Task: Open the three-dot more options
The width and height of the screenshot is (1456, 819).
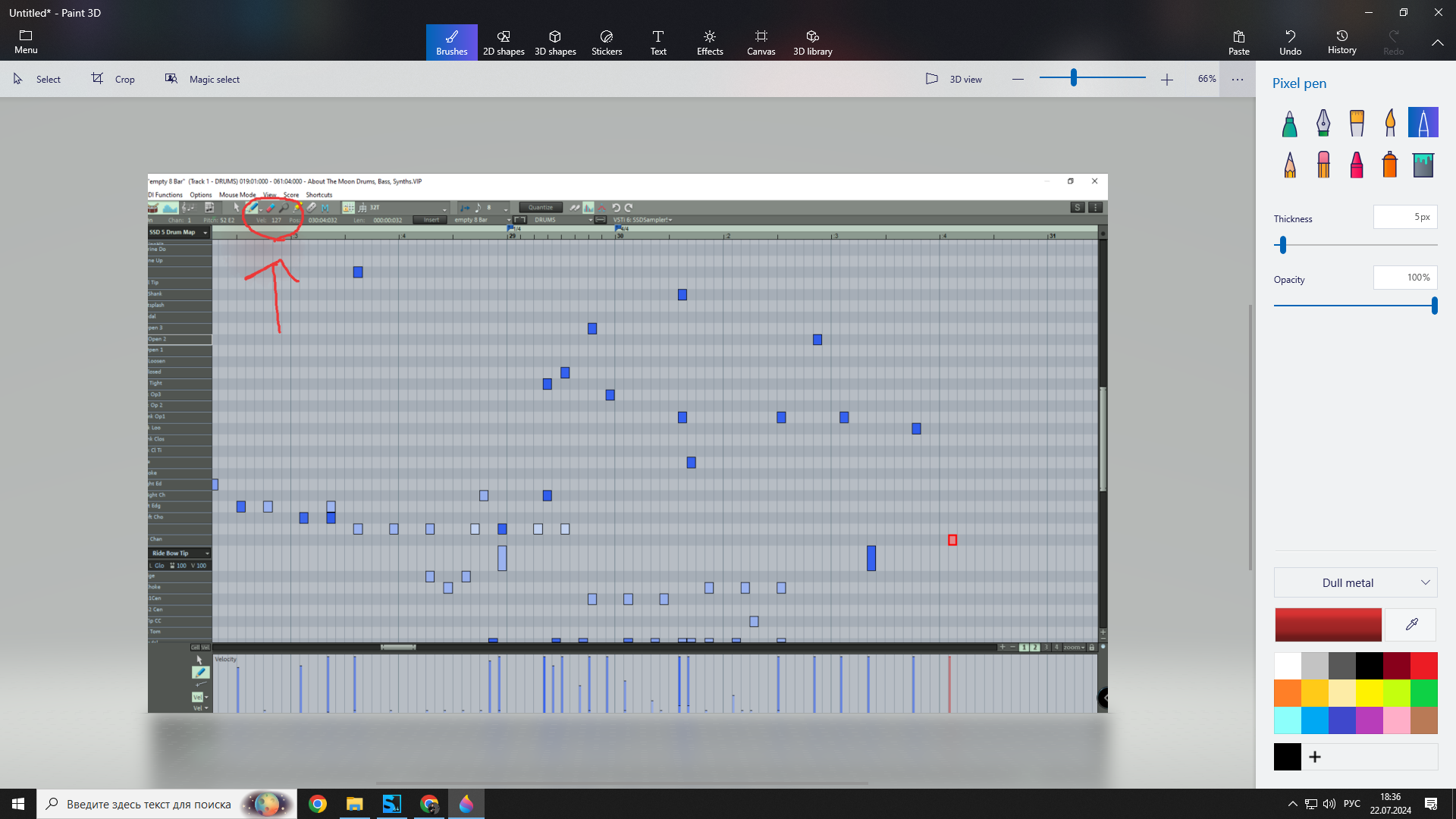Action: pos(1238,79)
